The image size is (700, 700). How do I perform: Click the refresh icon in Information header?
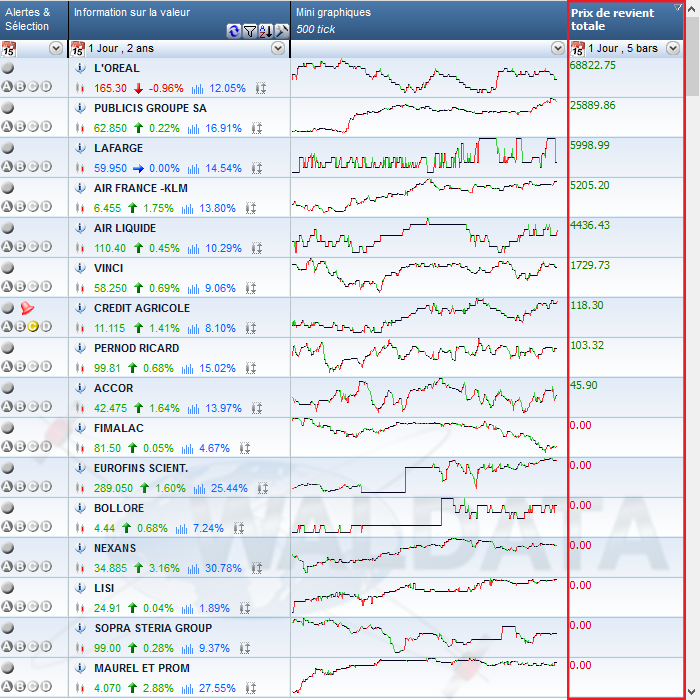click(233, 31)
